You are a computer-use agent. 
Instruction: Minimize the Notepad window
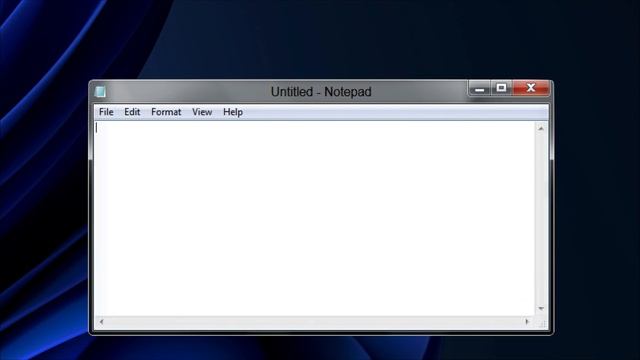[x=480, y=88]
